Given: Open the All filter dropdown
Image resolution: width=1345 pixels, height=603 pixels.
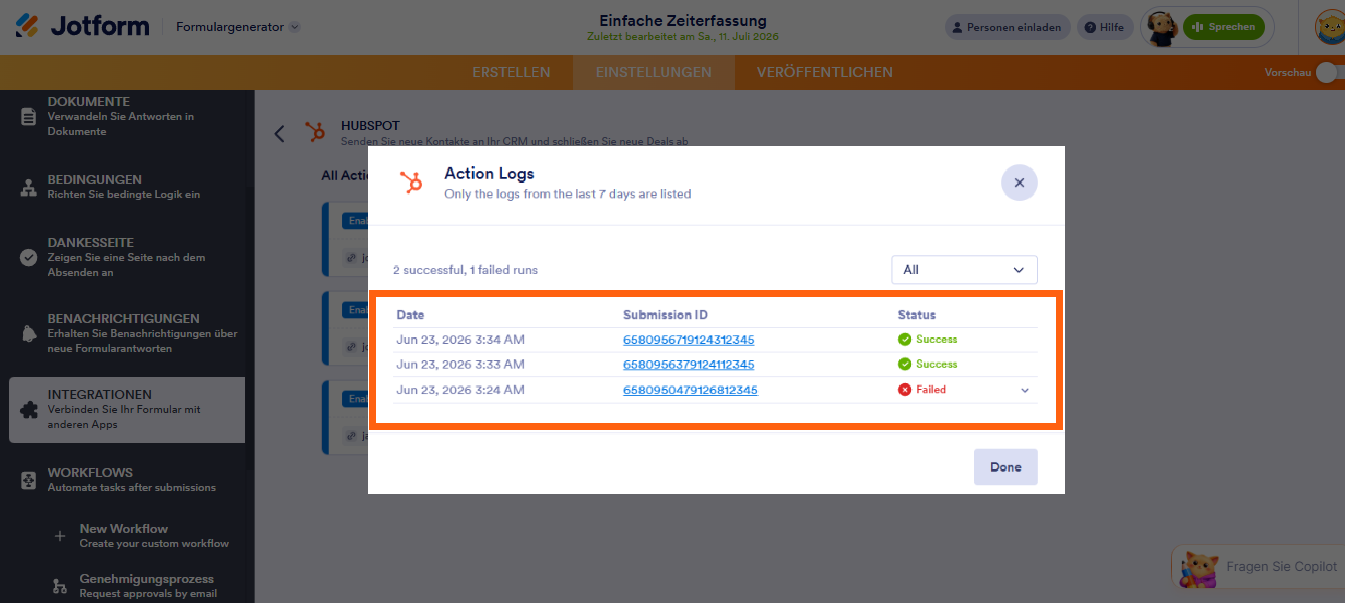Looking at the screenshot, I should pyautogui.click(x=964, y=270).
